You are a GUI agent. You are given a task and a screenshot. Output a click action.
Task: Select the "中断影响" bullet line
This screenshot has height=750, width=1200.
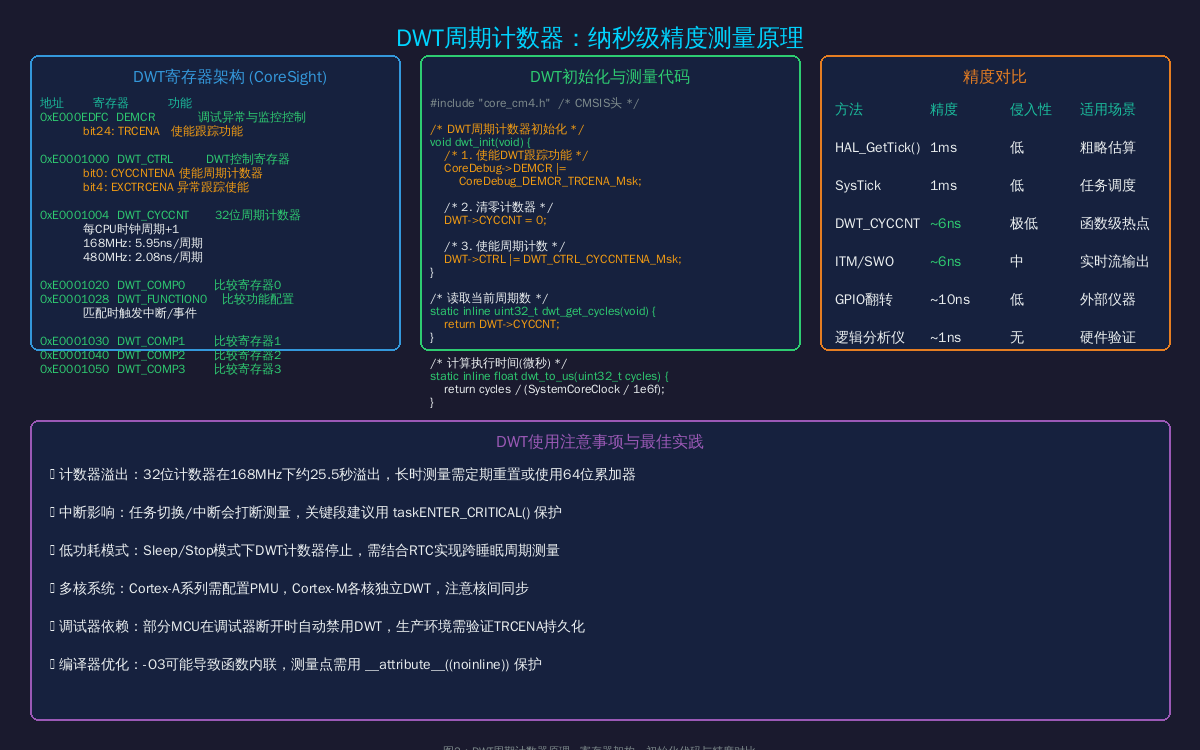(305, 513)
